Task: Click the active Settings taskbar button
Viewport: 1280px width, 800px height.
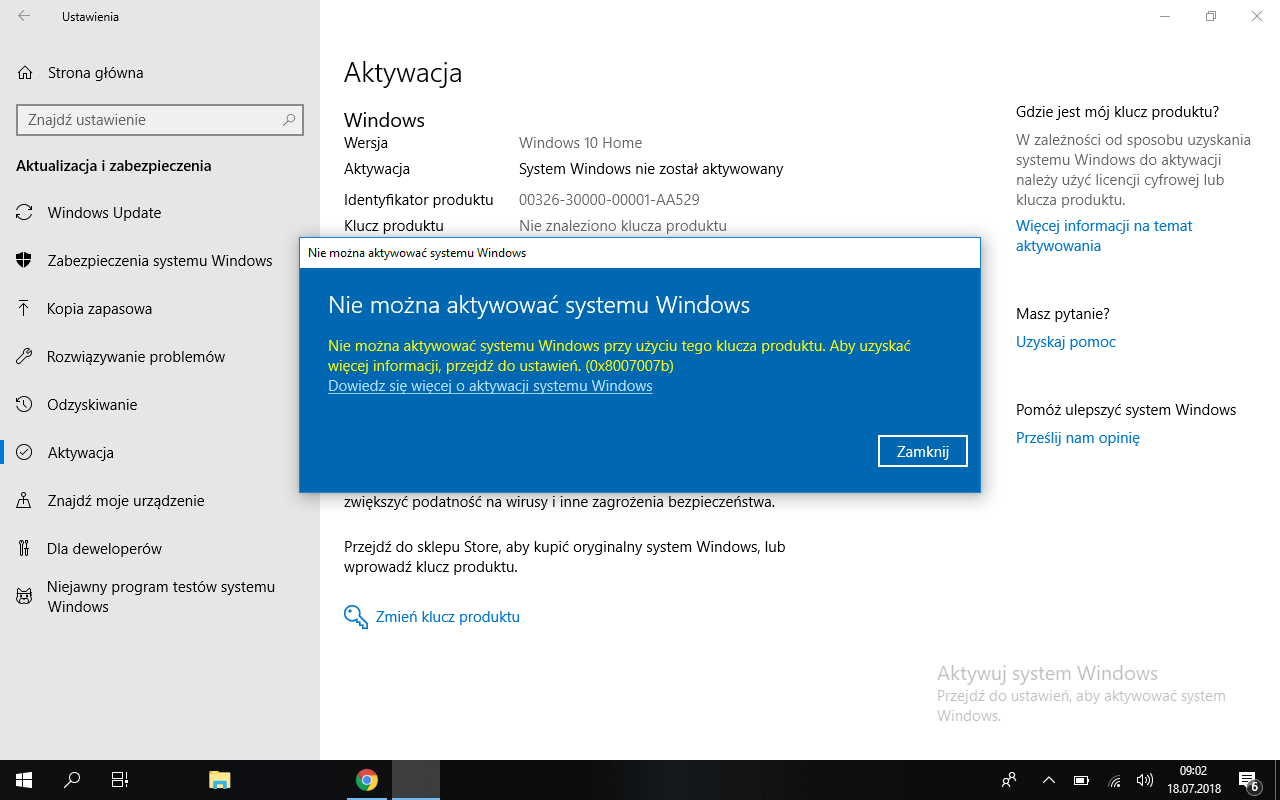Action: (x=416, y=780)
